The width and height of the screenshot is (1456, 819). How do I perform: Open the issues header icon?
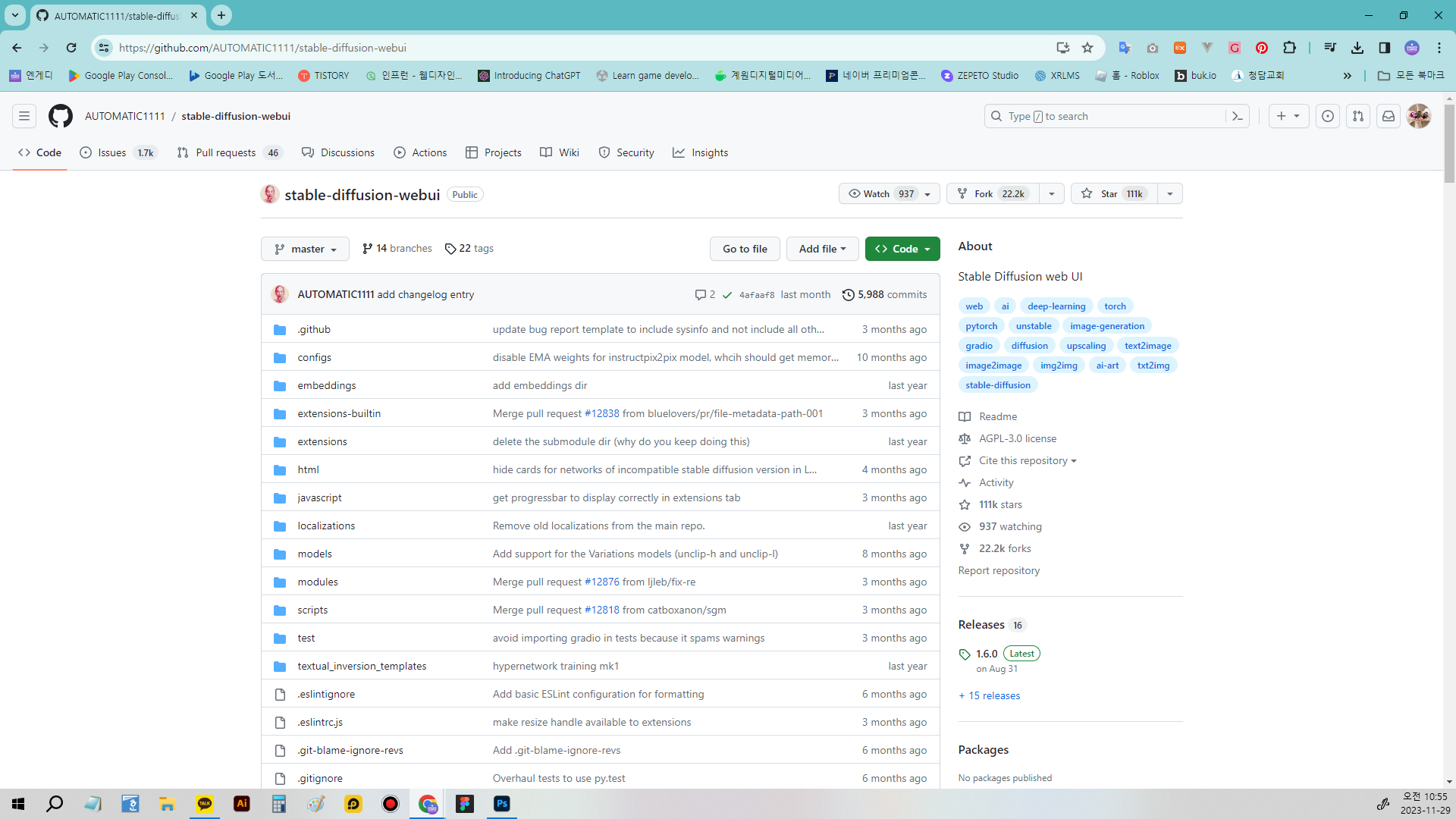(1327, 116)
